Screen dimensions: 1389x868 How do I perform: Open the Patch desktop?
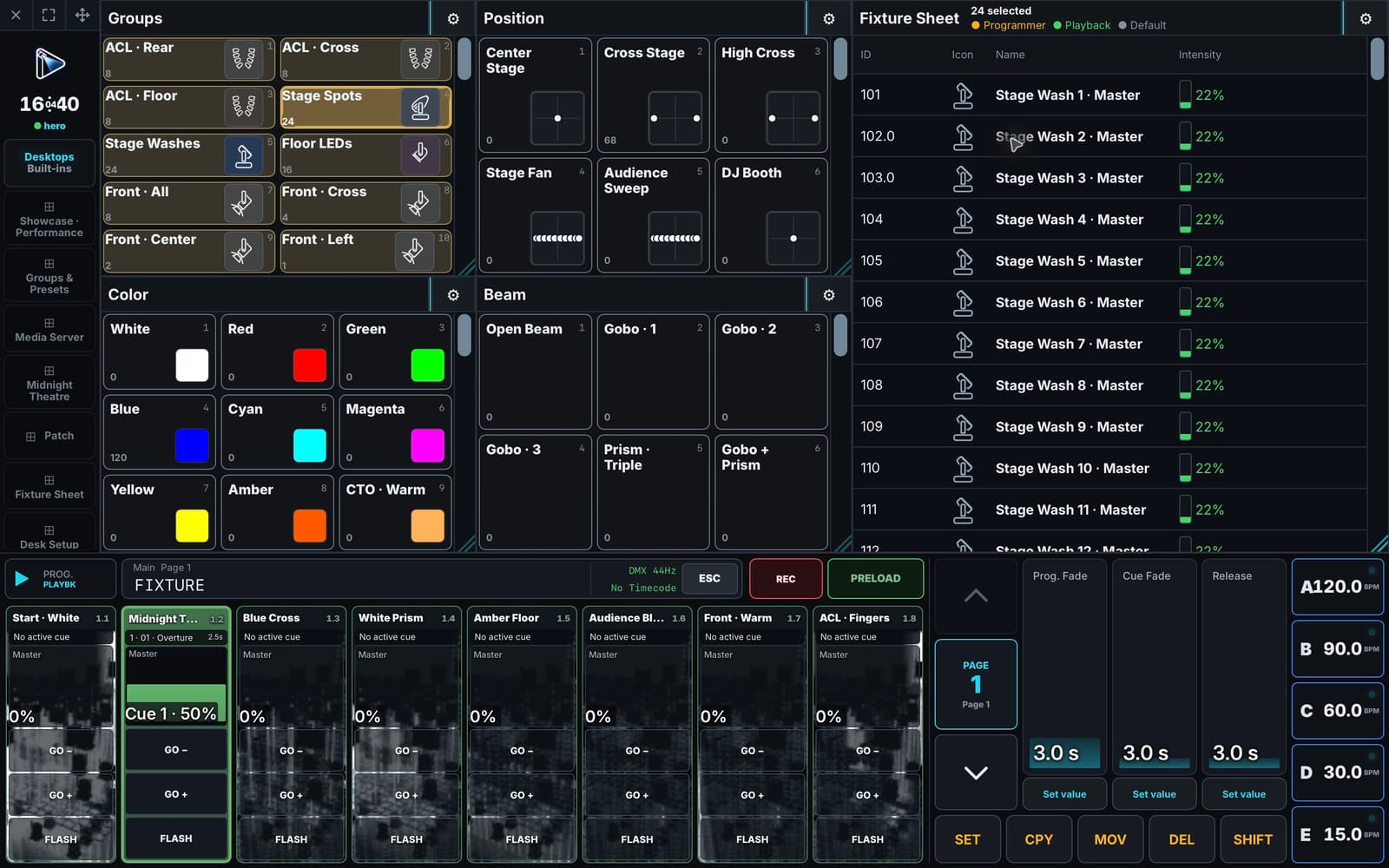49,436
